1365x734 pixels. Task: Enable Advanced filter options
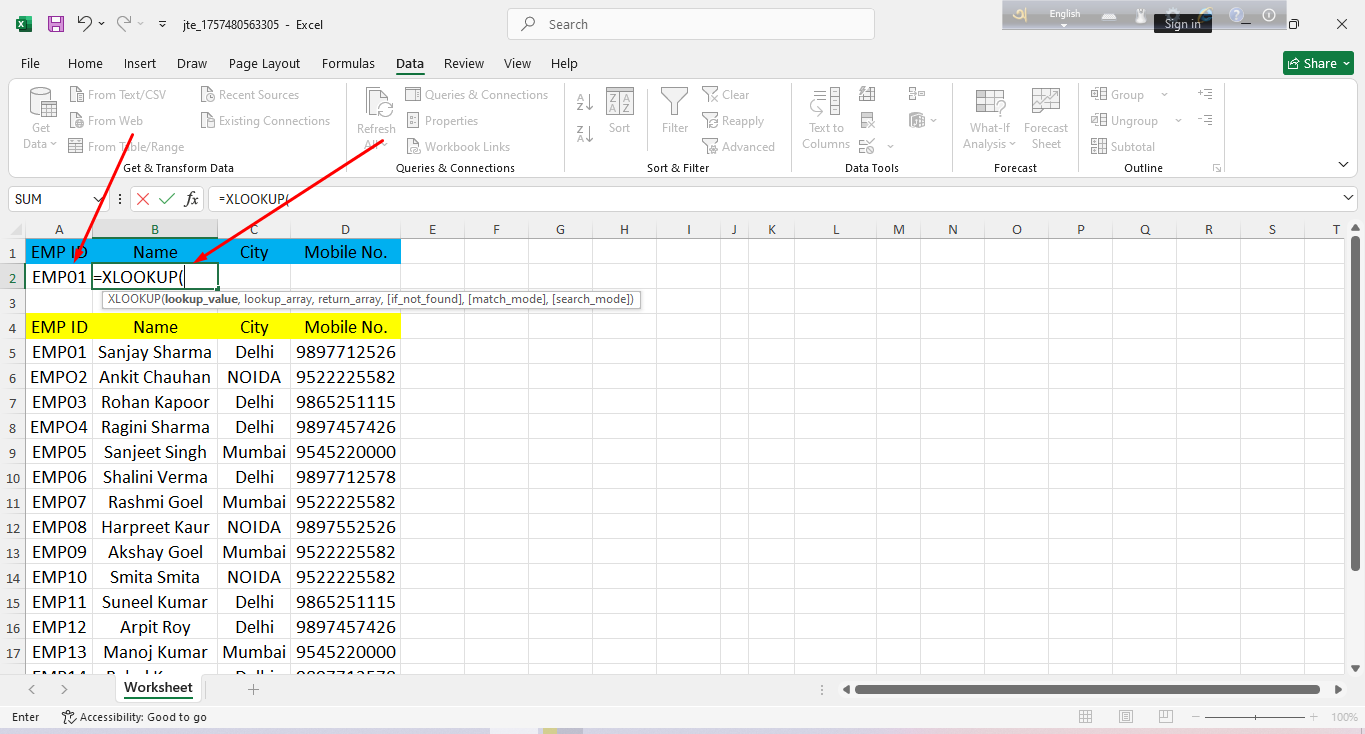pos(740,146)
